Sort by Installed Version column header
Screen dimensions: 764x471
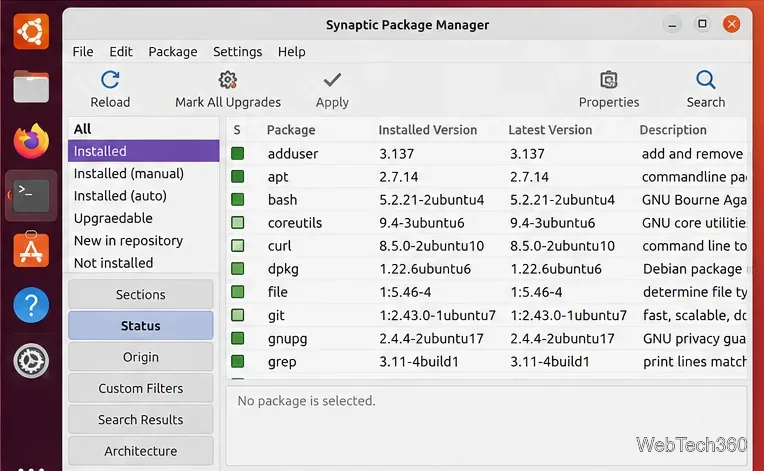point(427,130)
